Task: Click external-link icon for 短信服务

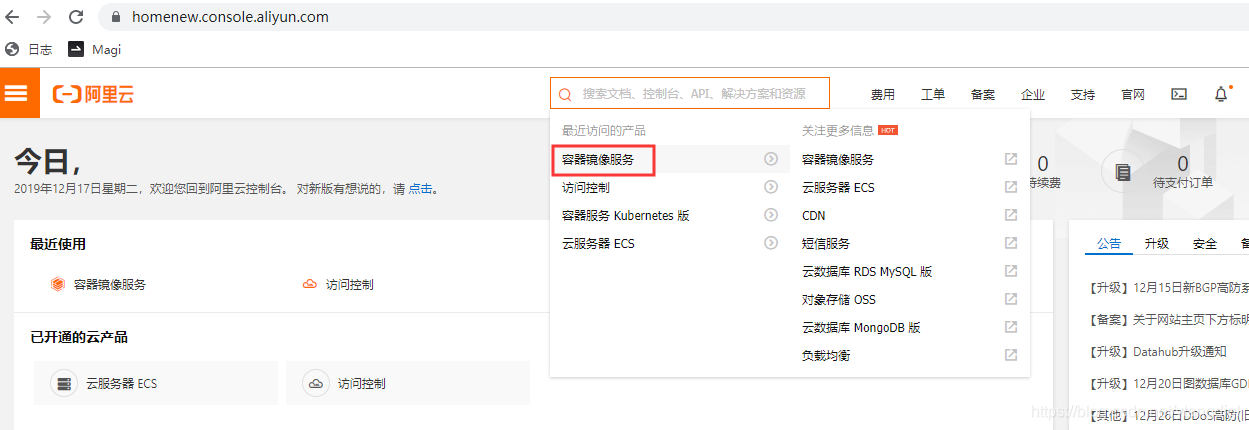Action: coord(1011,243)
